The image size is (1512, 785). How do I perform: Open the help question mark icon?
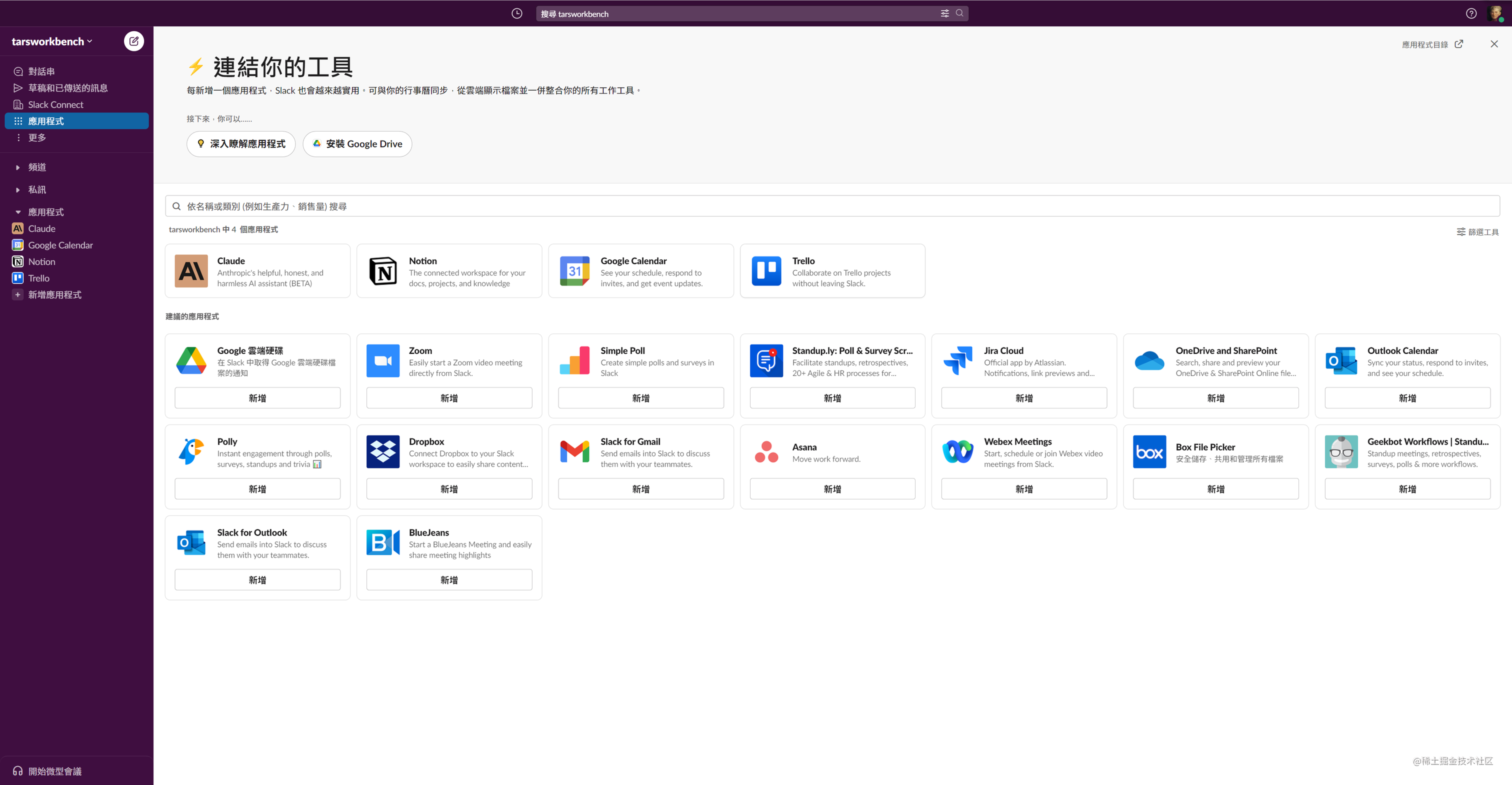[x=1471, y=13]
